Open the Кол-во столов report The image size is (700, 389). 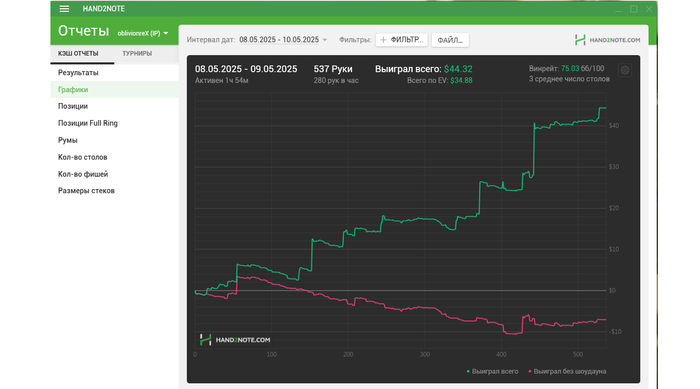[x=114, y=157]
